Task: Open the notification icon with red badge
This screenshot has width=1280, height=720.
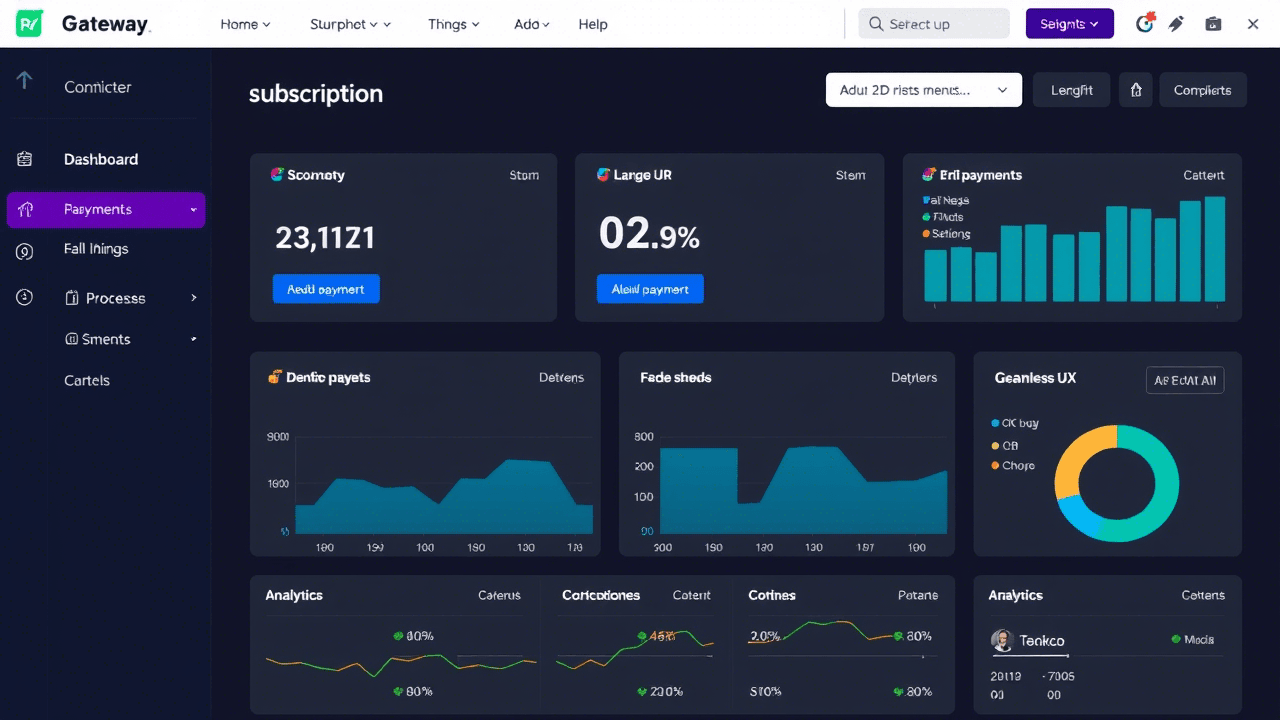Action: click(1146, 23)
